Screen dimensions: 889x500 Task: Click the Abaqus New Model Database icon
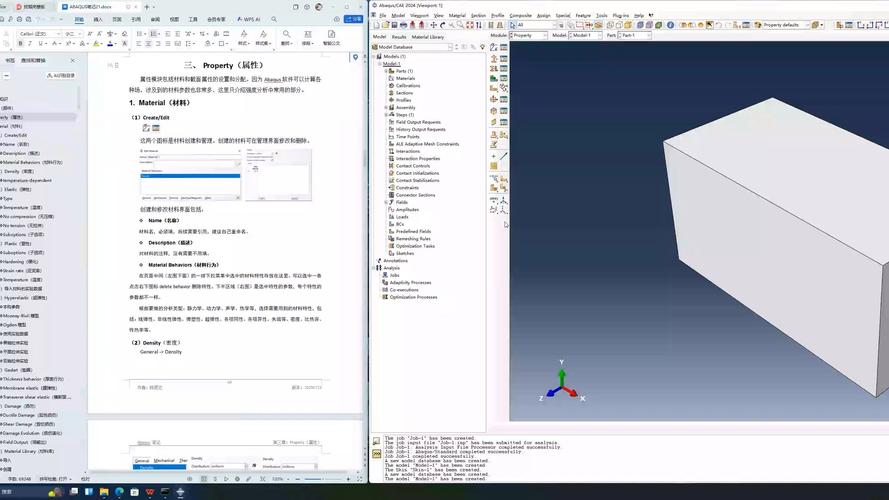(x=376, y=25)
